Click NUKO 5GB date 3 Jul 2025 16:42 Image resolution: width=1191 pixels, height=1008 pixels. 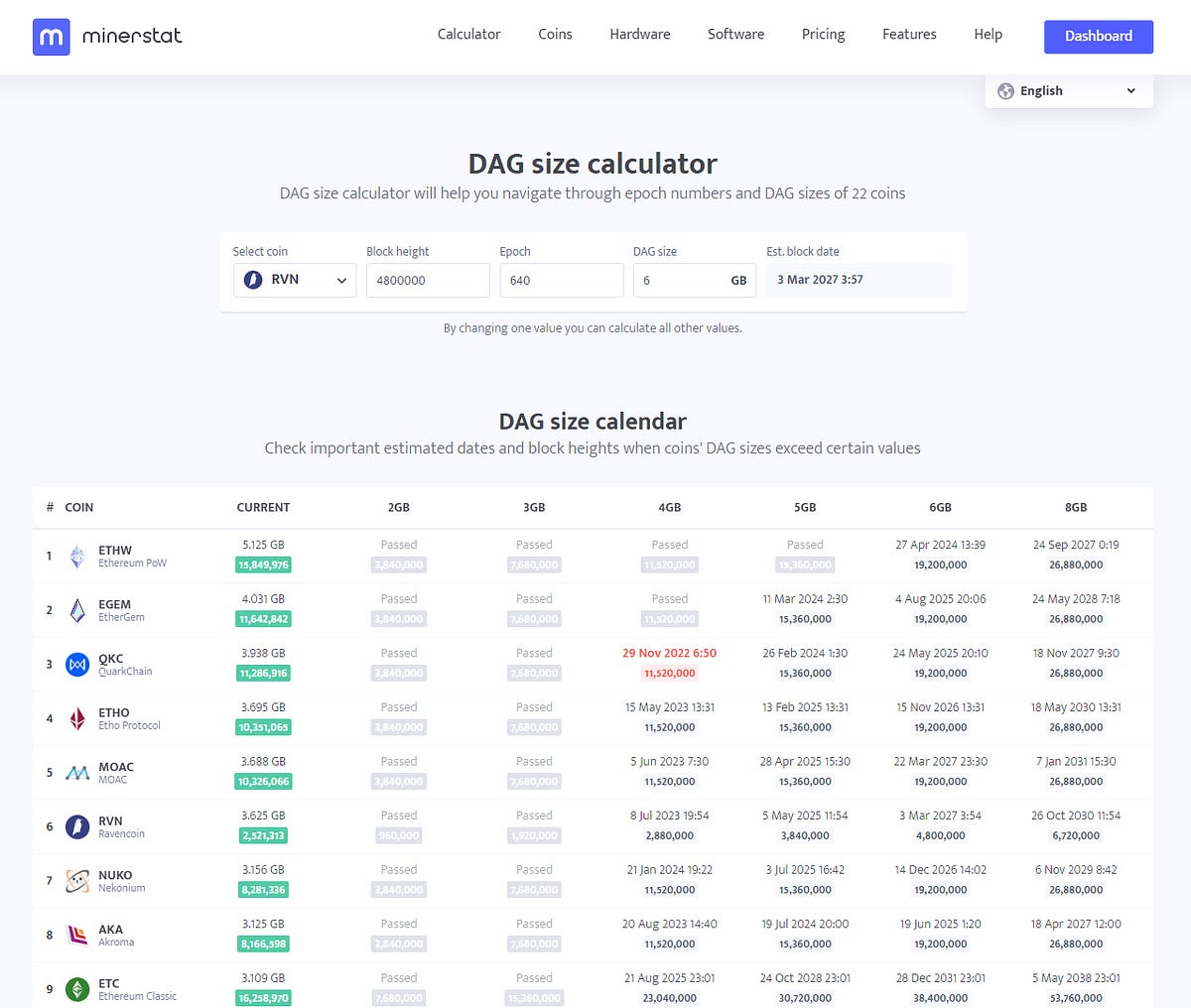(x=805, y=870)
